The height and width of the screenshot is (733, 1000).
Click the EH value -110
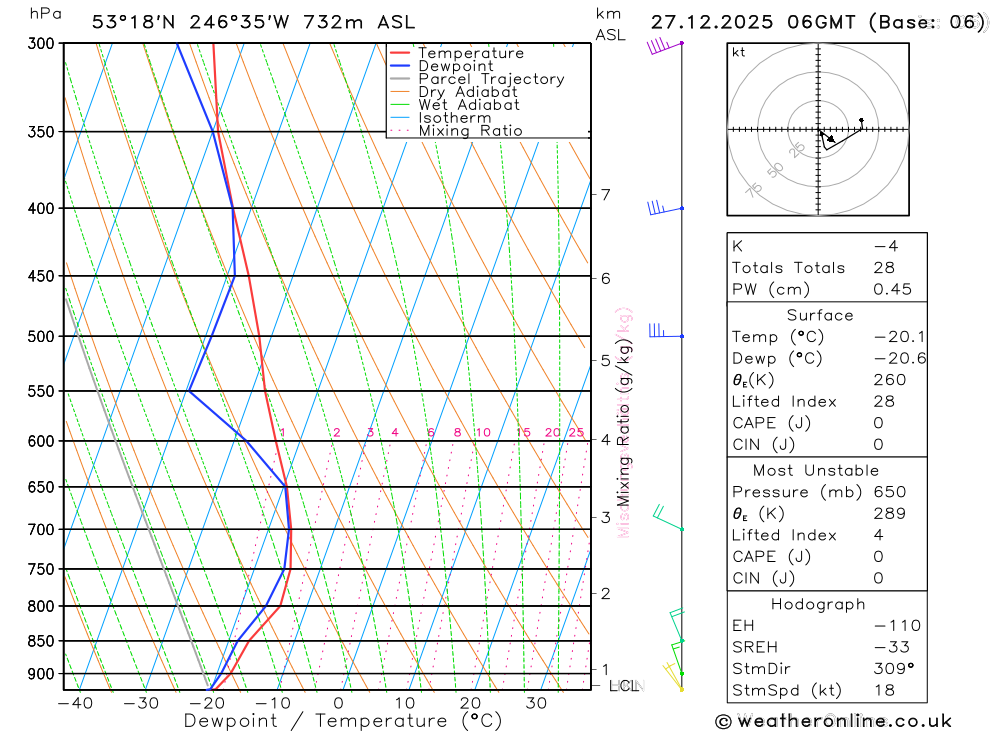pyautogui.click(x=897, y=626)
